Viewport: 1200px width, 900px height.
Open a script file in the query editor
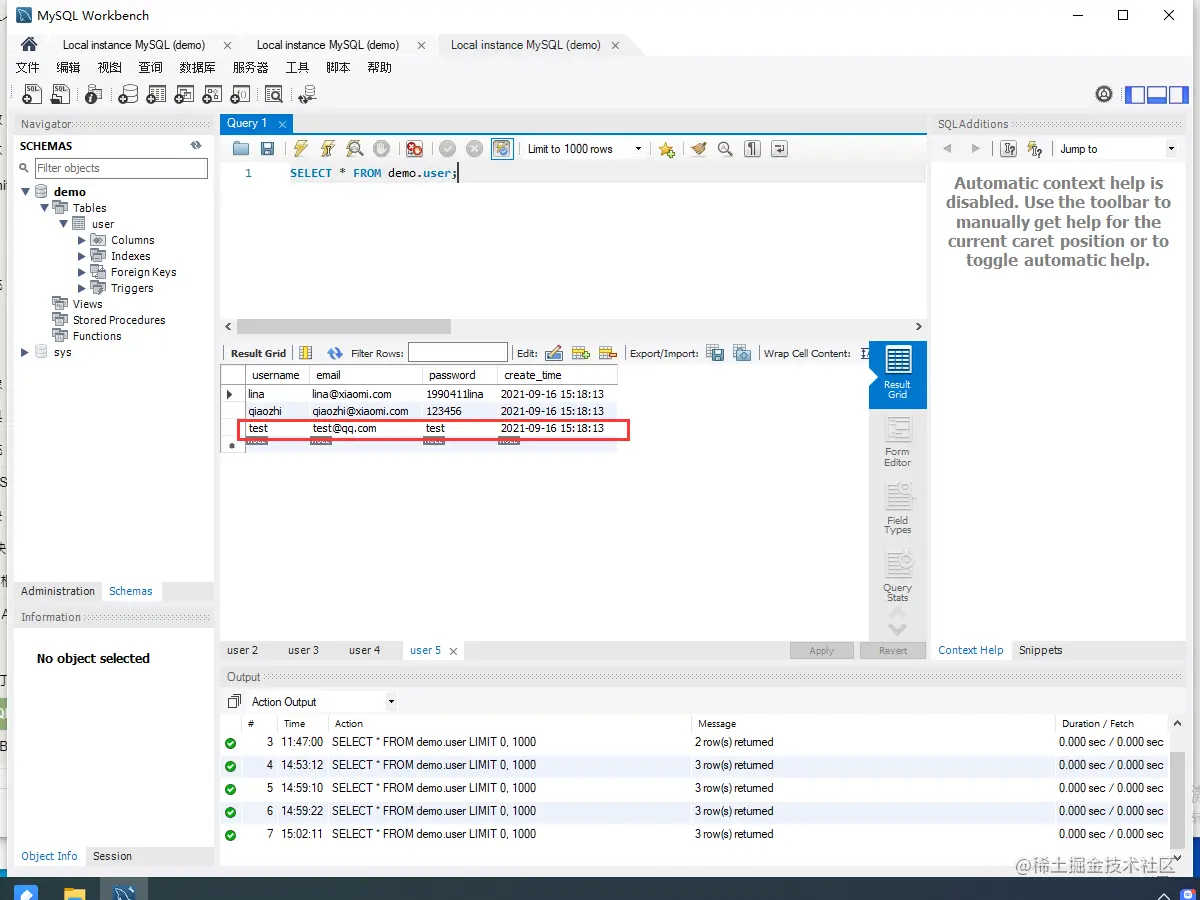click(241, 149)
